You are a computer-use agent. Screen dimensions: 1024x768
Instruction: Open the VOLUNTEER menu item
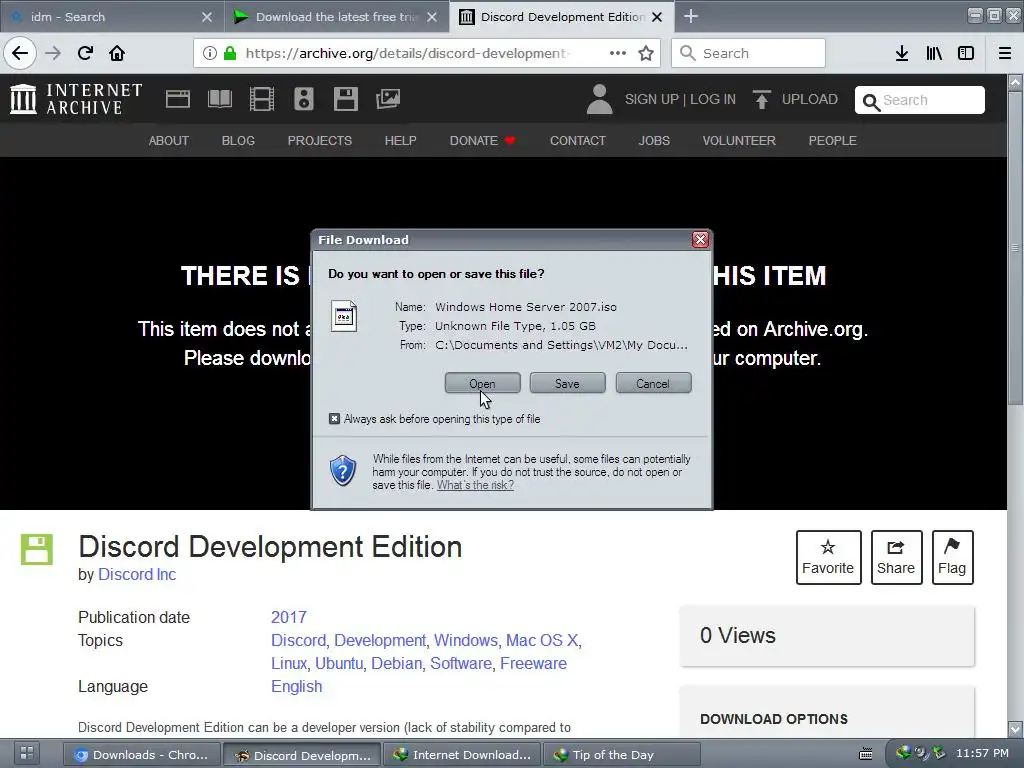pyautogui.click(x=739, y=140)
